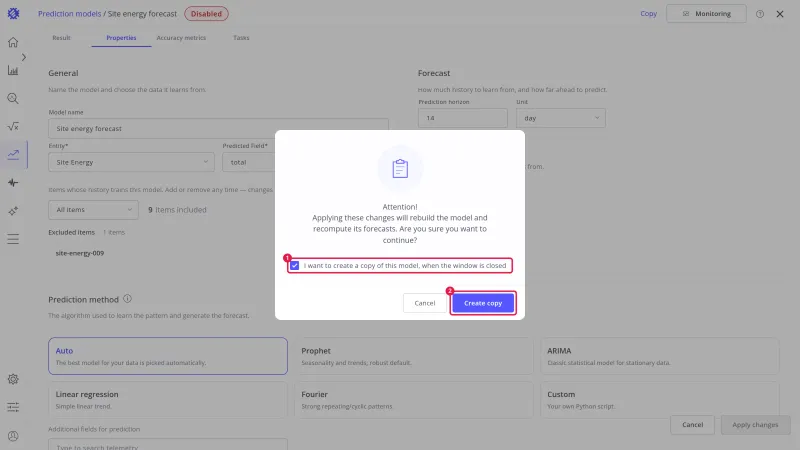
Task: Click the Create copy button
Action: (483, 303)
